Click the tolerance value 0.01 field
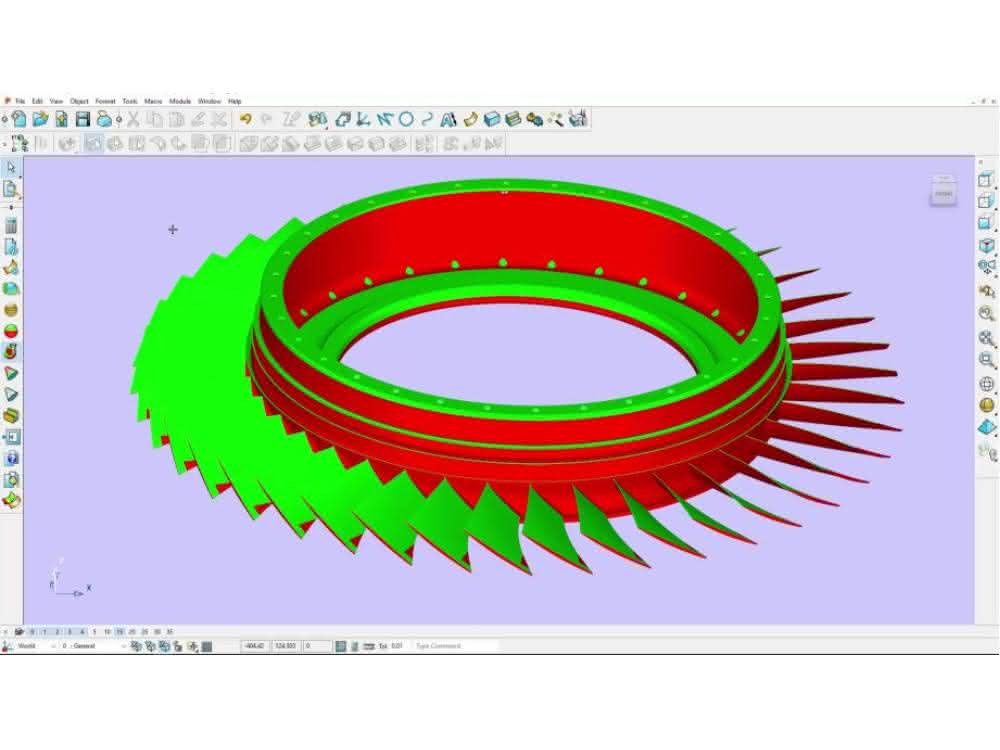This screenshot has height=750, width=1000. [397, 647]
